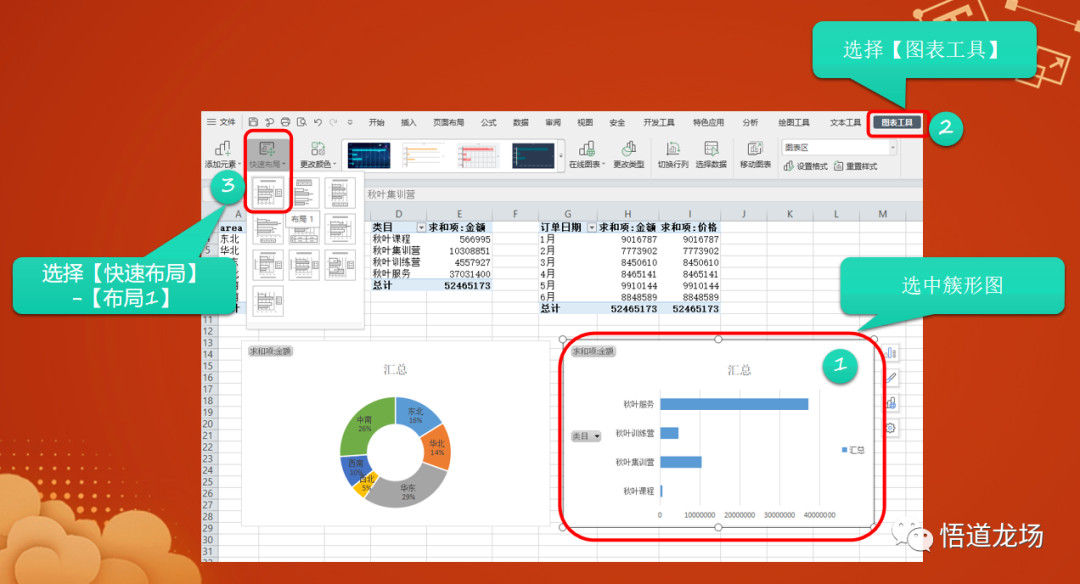Apply the dark teal chart style thumbnail
Viewport: 1080px width, 584px height.
tap(533, 156)
